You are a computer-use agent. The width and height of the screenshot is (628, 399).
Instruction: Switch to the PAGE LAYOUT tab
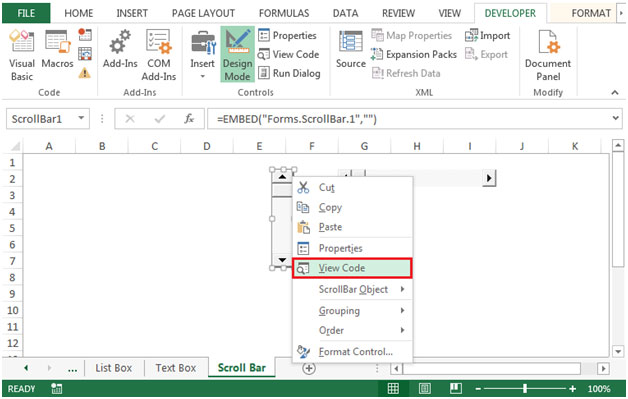203,13
